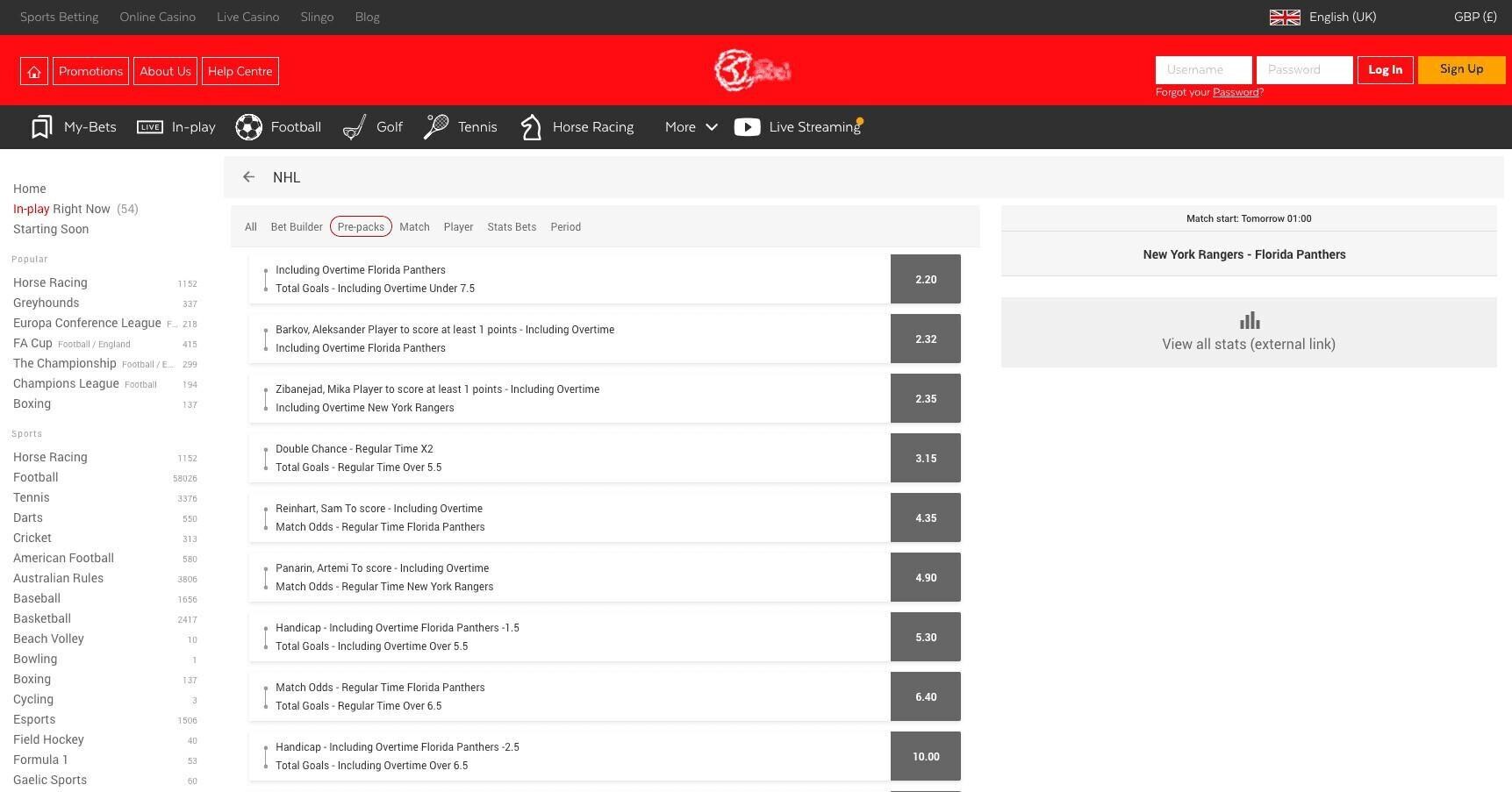Select the Pre-packs filter

coord(361,227)
